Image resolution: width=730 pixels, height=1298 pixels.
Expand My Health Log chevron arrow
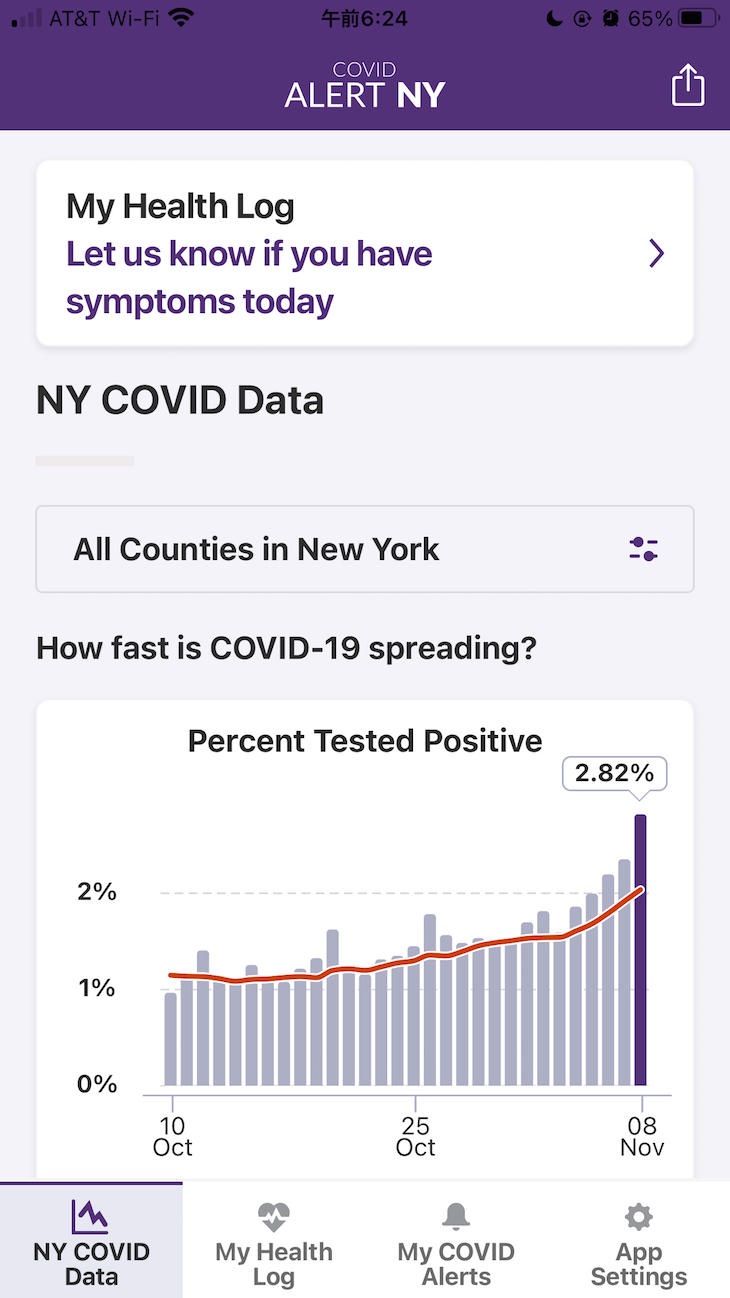click(x=656, y=254)
